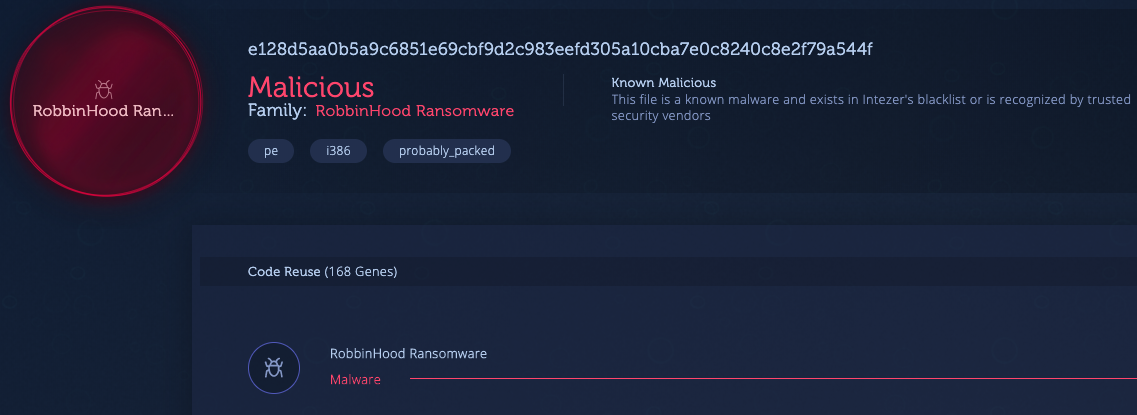Click the vertical divider beside Known Malicious

pos(564,90)
